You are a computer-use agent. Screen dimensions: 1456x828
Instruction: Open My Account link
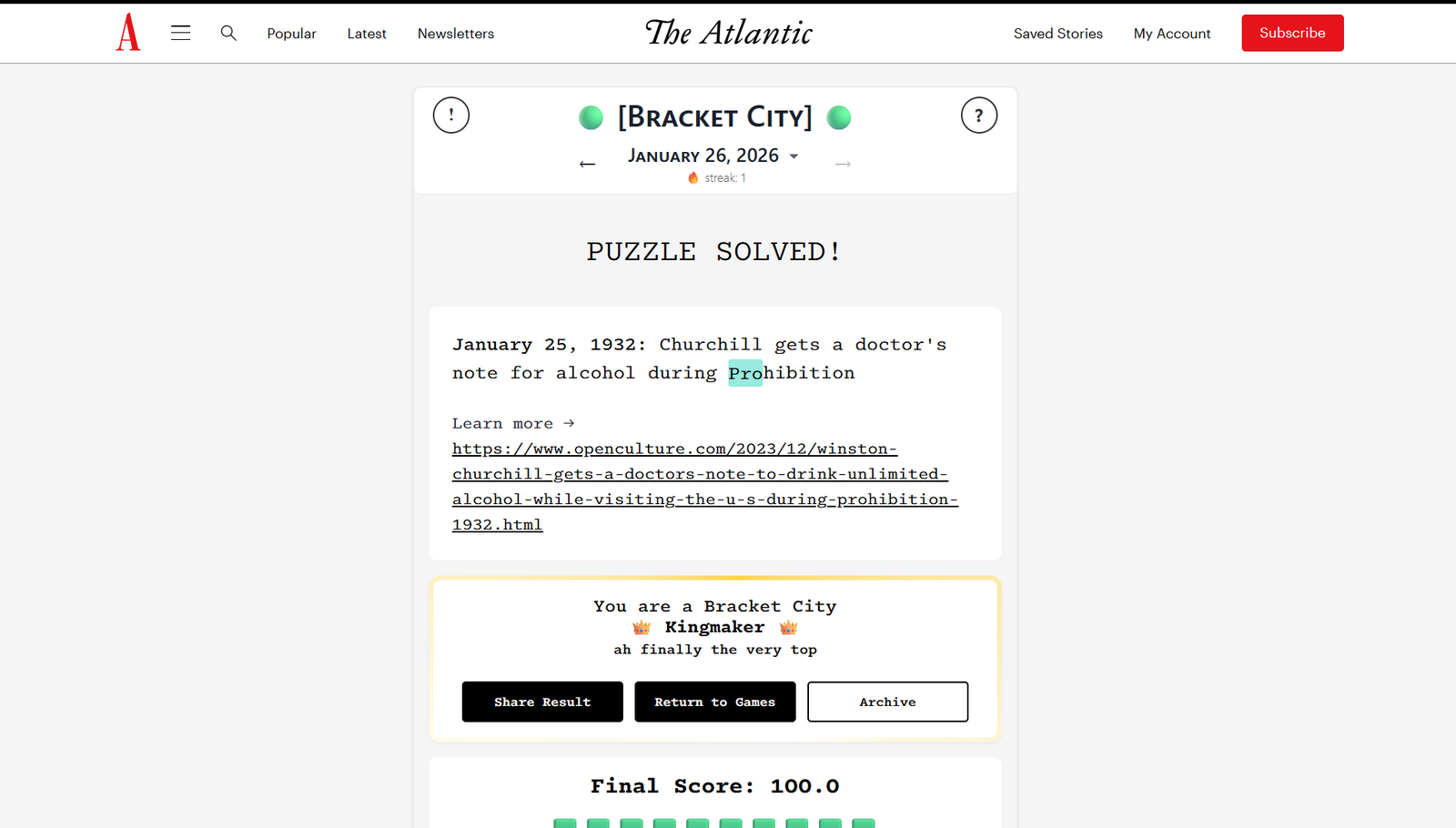[1172, 34]
